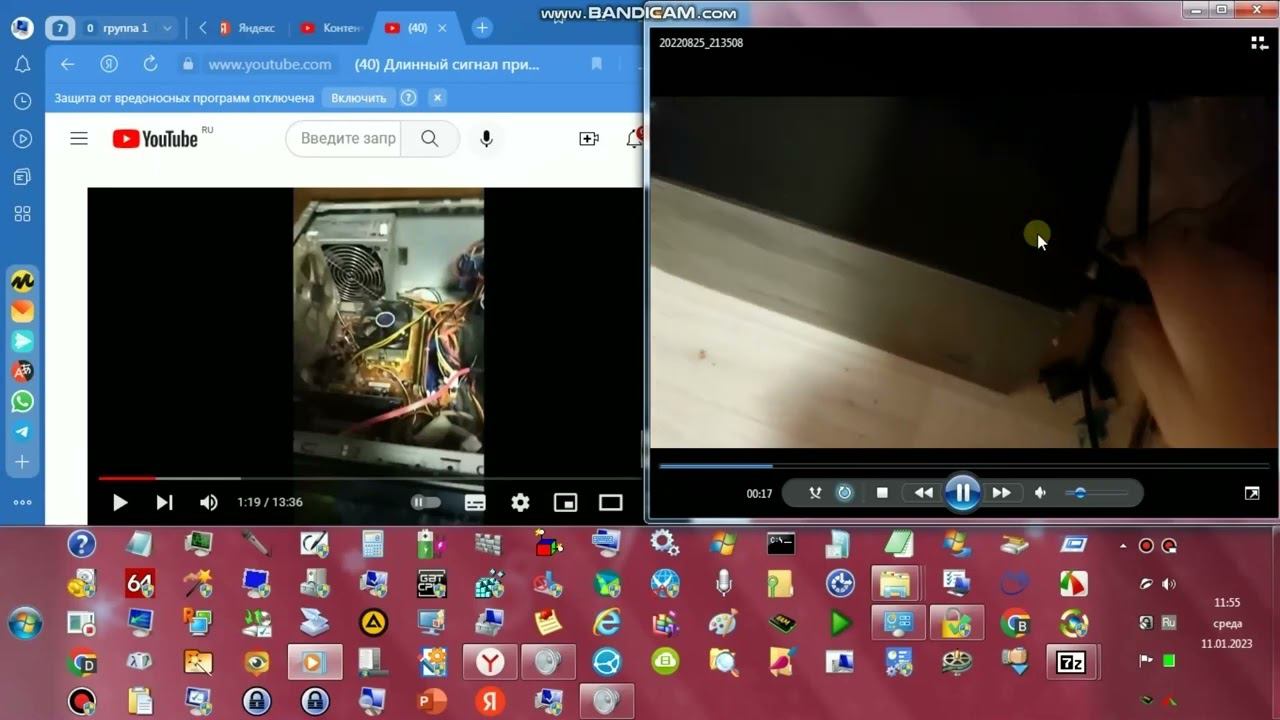Skip to next track in media player
Image resolution: width=1280 pixels, height=720 pixels.
point(1001,493)
